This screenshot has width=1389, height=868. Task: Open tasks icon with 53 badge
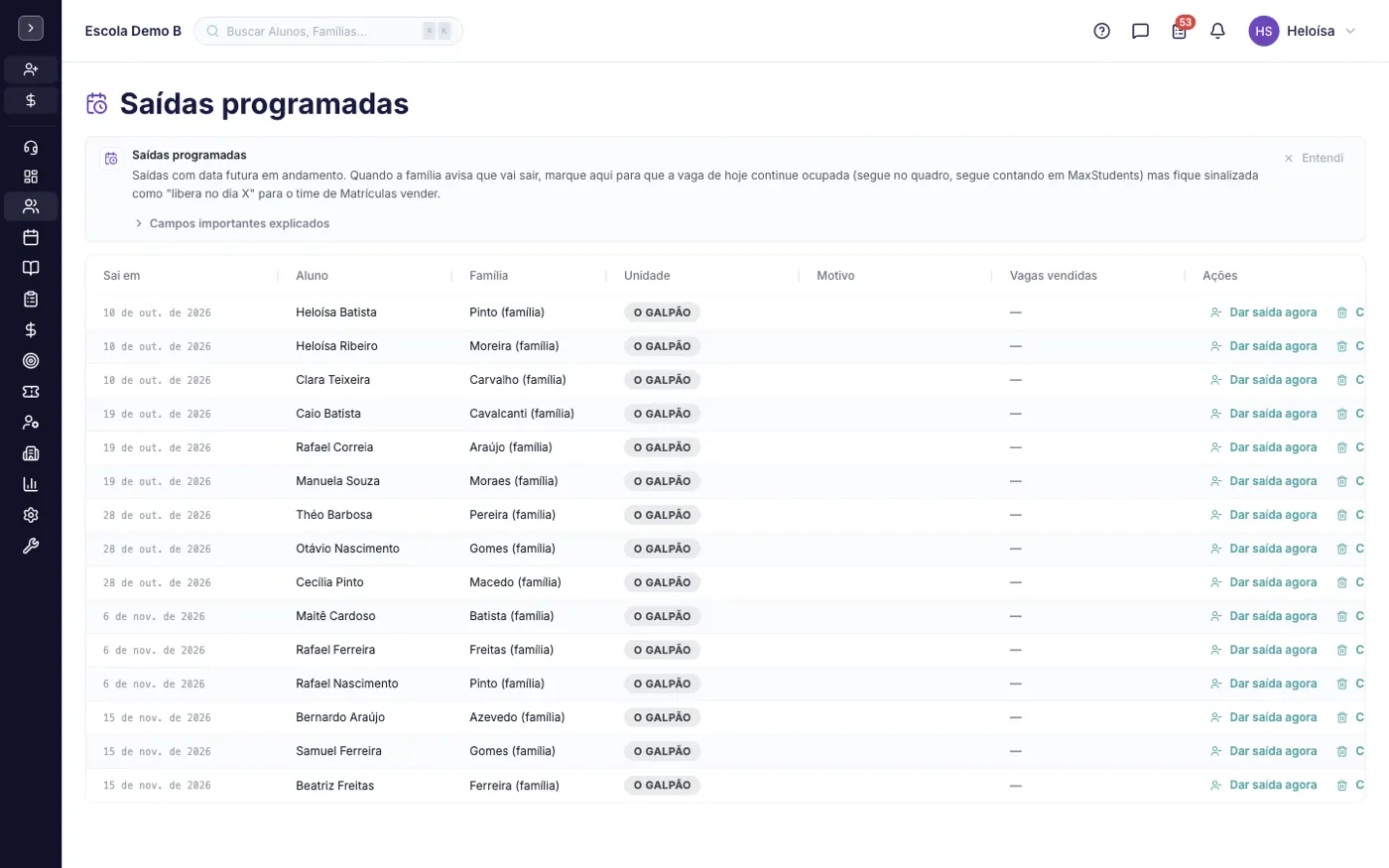[x=1179, y=31]
